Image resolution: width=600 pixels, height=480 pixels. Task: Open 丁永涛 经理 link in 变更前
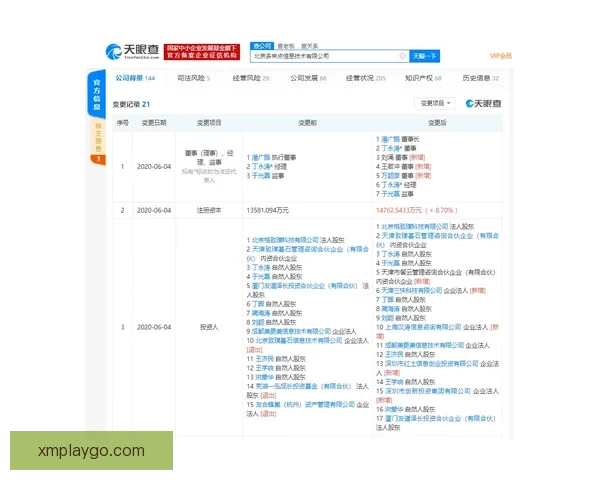(x=262, y=167)
